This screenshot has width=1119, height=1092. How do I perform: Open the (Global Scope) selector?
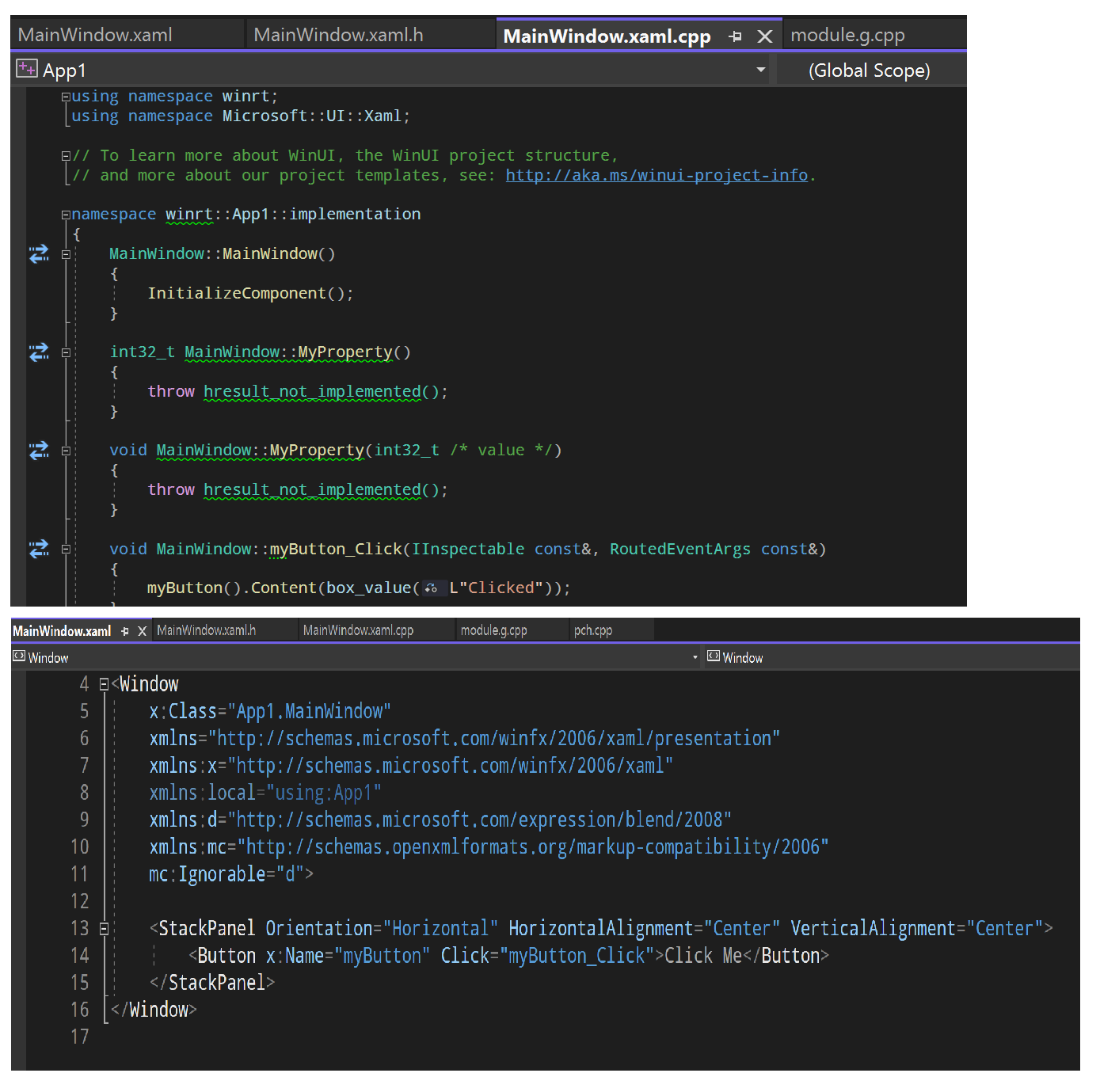870,70
